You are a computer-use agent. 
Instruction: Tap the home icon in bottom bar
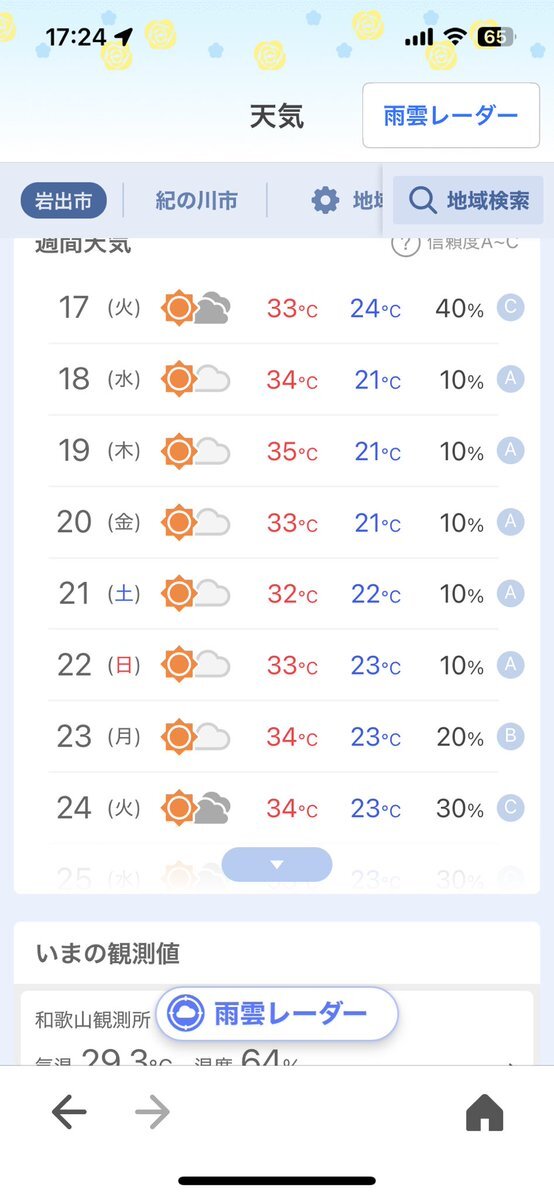pyautogui.click(x=485, y=1113)
